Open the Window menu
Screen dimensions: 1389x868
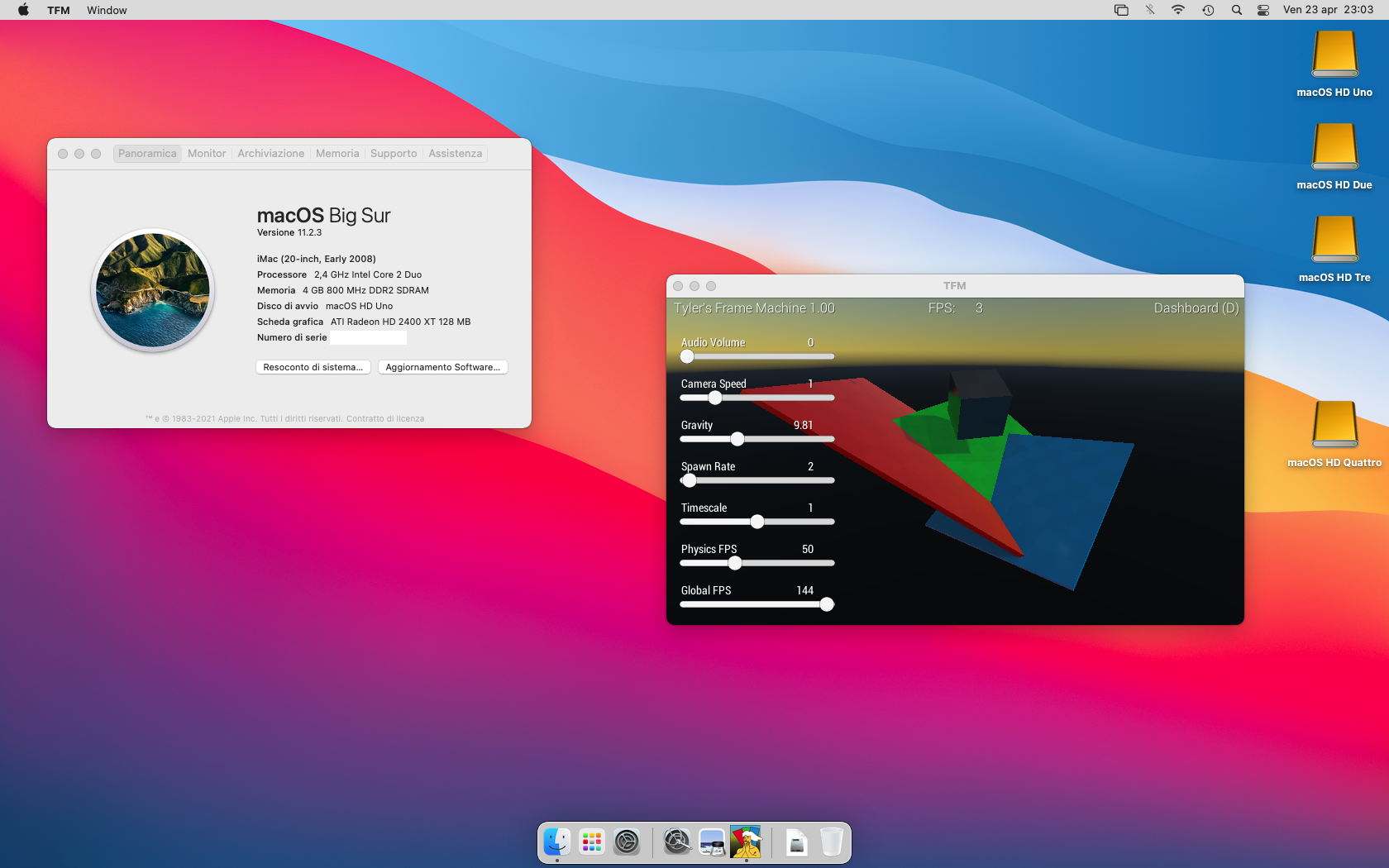107,10
